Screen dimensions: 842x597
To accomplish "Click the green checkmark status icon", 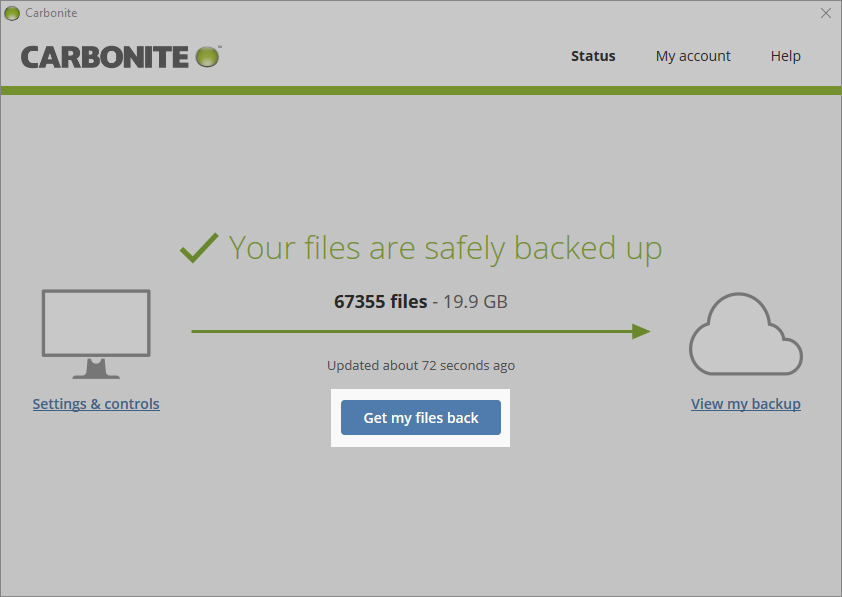I will click(199, 247).
